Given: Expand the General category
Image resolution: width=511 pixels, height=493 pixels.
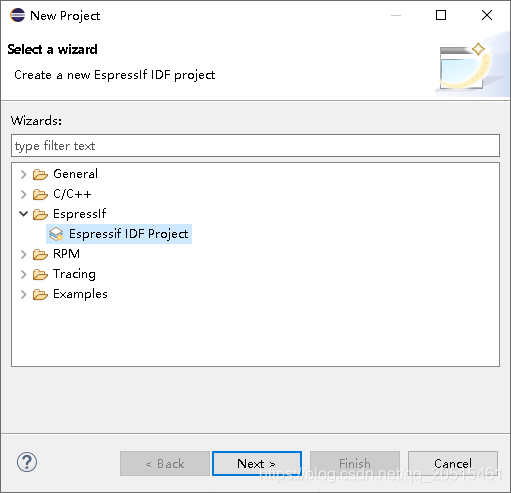Looking at the screenshot, I should (23, 174).
